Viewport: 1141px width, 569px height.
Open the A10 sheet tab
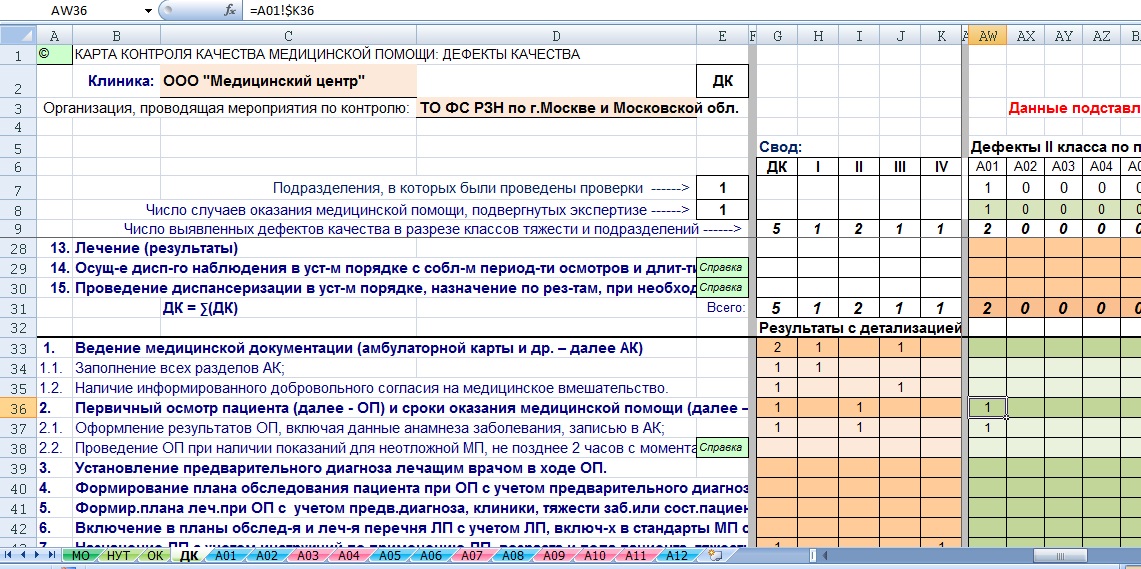click(x=595, y=556)
